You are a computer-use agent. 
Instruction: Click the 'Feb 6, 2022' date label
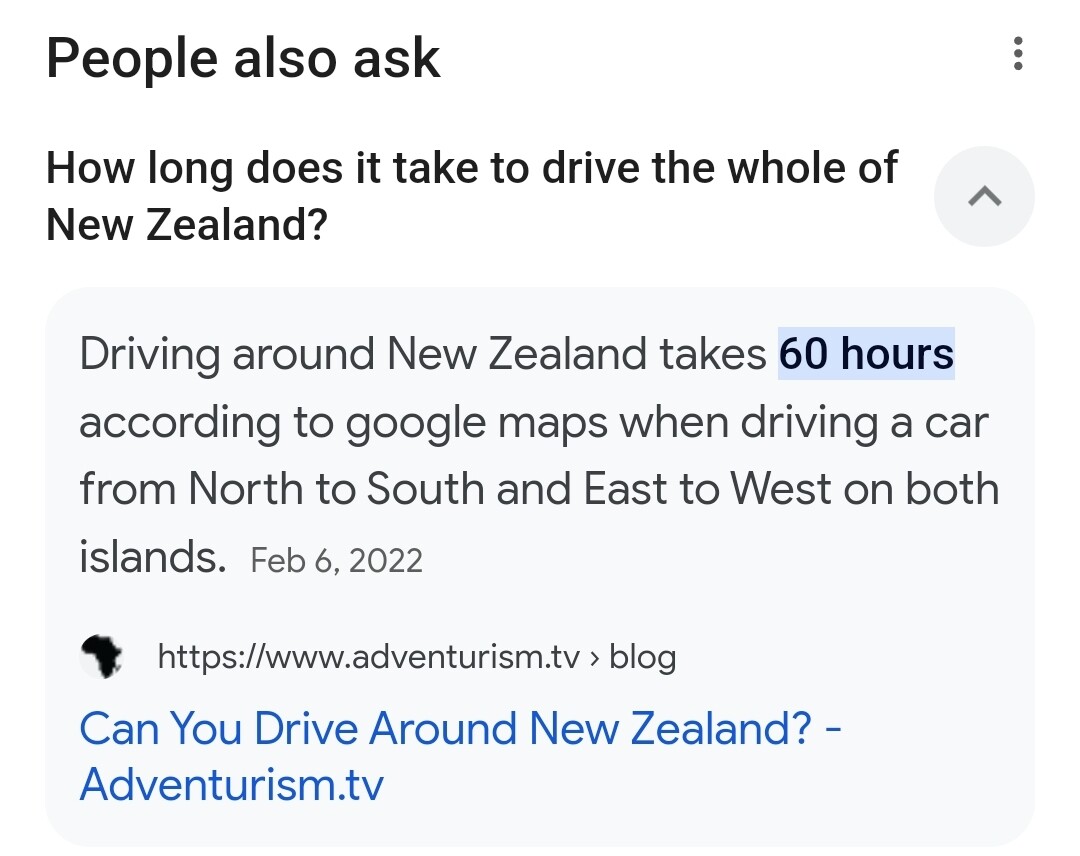click(336, 560)
